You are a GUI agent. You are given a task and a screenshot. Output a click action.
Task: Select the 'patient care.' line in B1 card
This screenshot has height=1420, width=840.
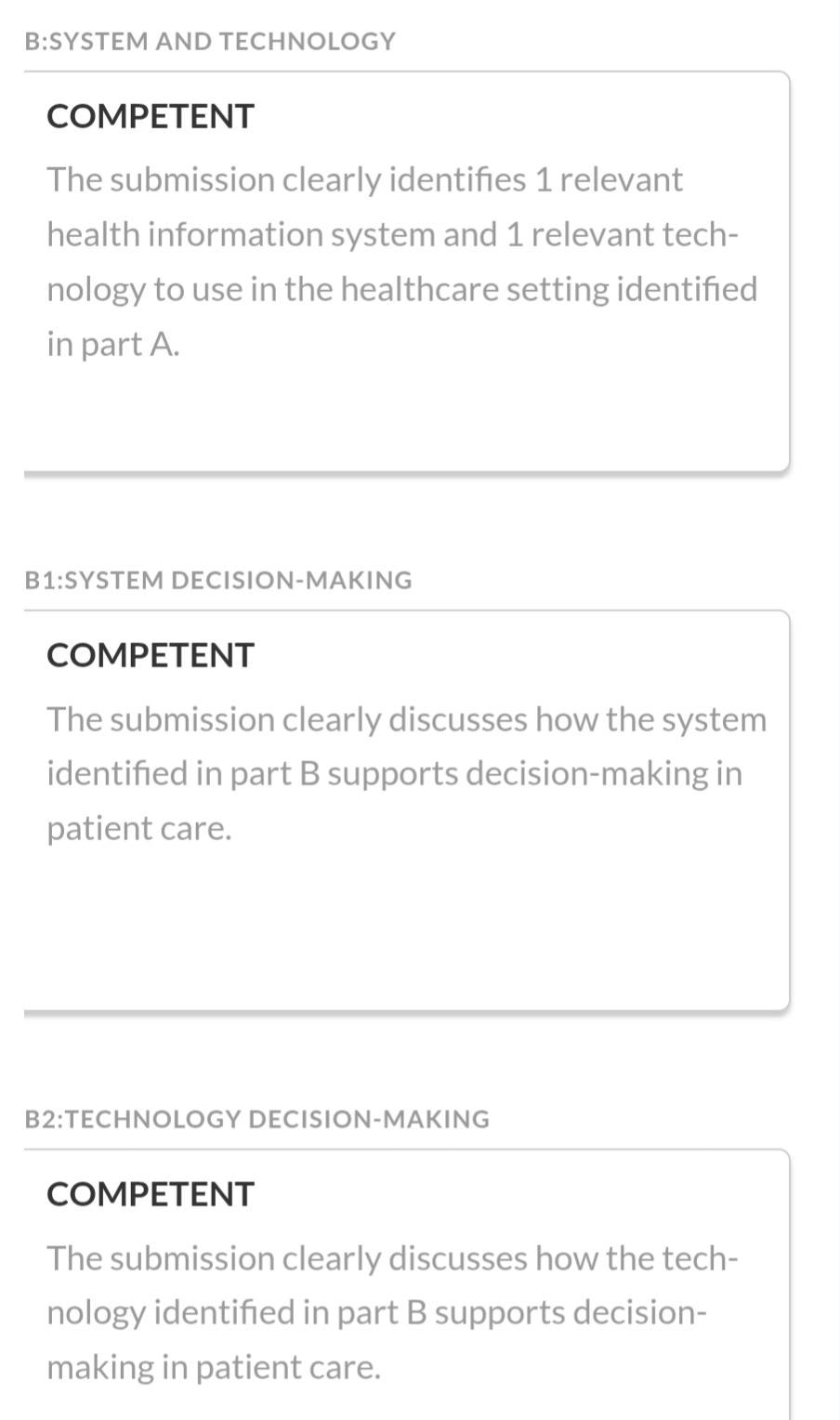pos(139,828)
